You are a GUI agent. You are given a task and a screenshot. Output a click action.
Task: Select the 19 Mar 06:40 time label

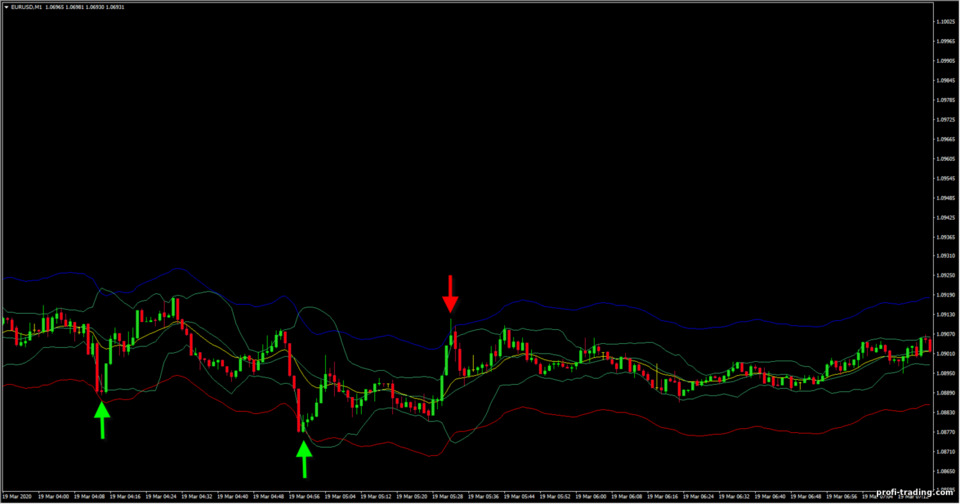click(x=770, y=497)
